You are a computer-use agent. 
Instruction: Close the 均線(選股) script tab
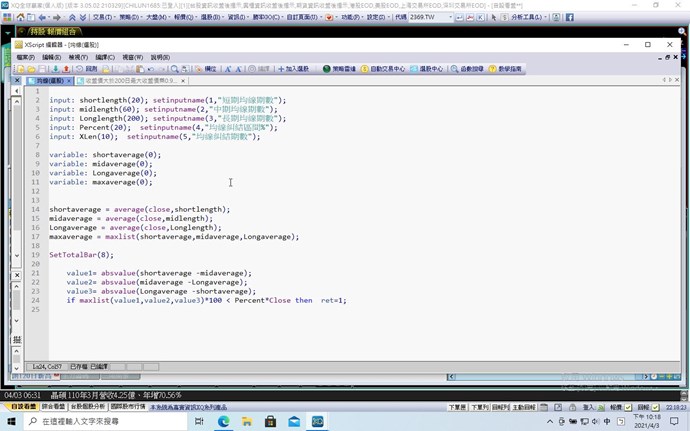tap(74, 80)
